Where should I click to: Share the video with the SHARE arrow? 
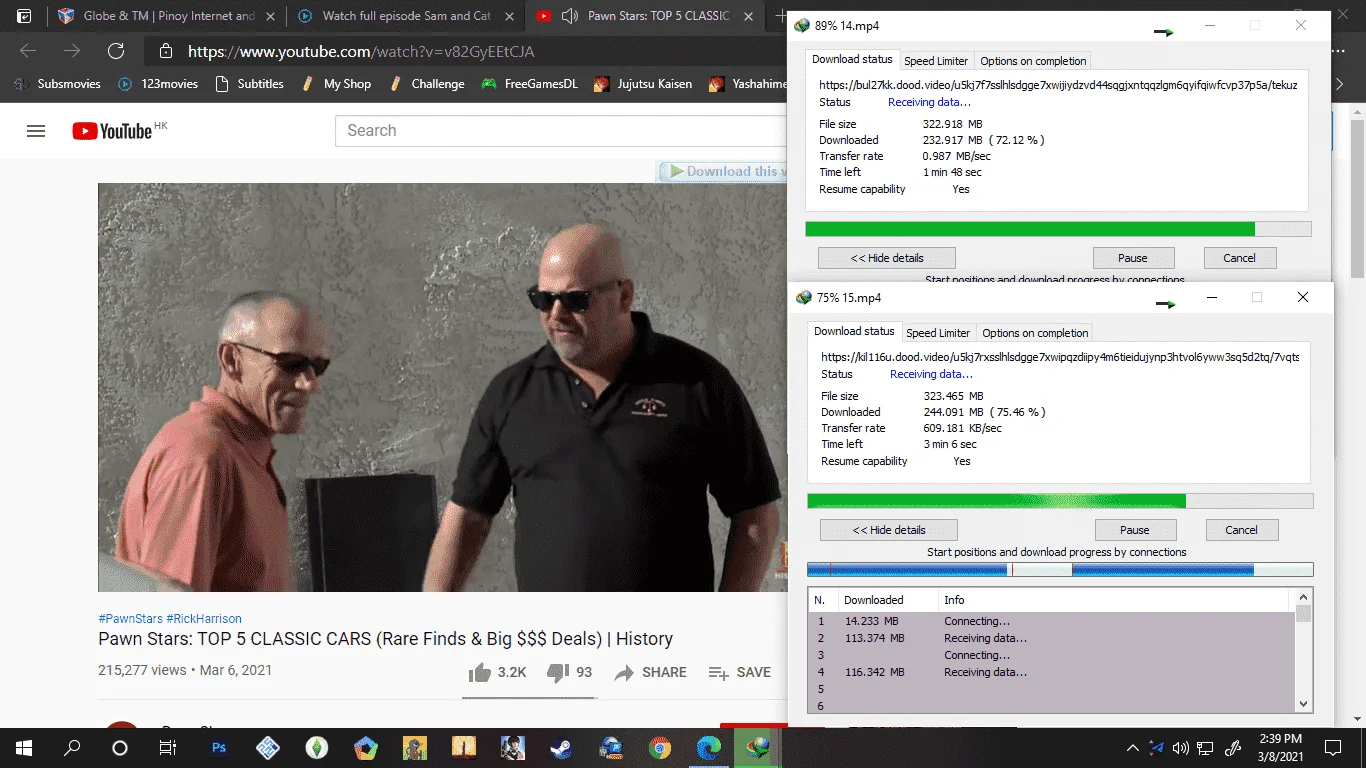(651, 672)
